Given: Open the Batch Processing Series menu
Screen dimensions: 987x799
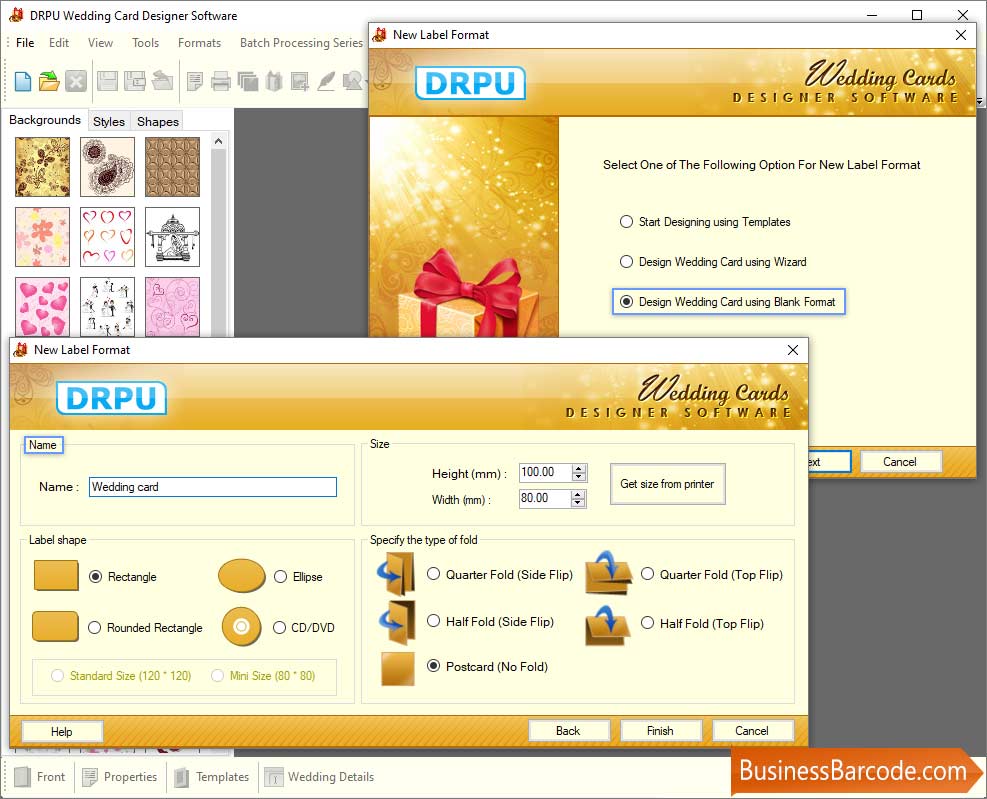Looking at the screenshot, I should pos(302,43).
